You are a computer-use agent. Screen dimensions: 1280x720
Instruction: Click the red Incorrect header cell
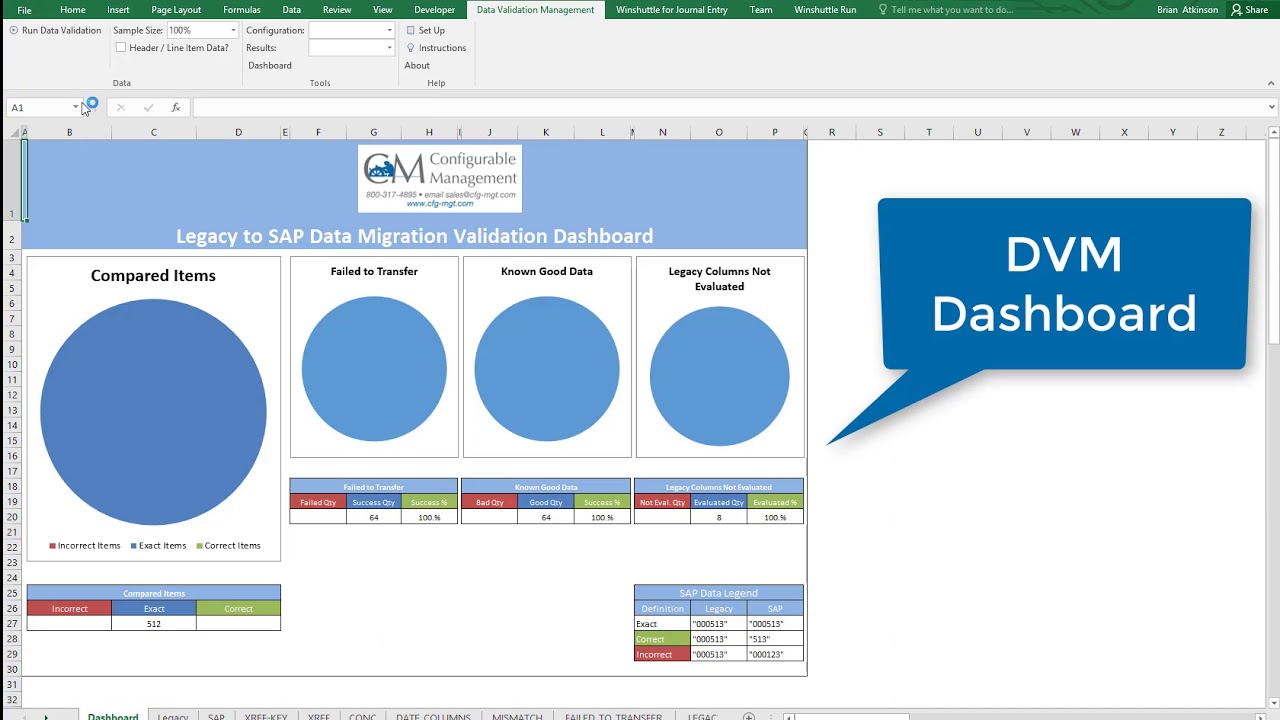pos(70,608)
